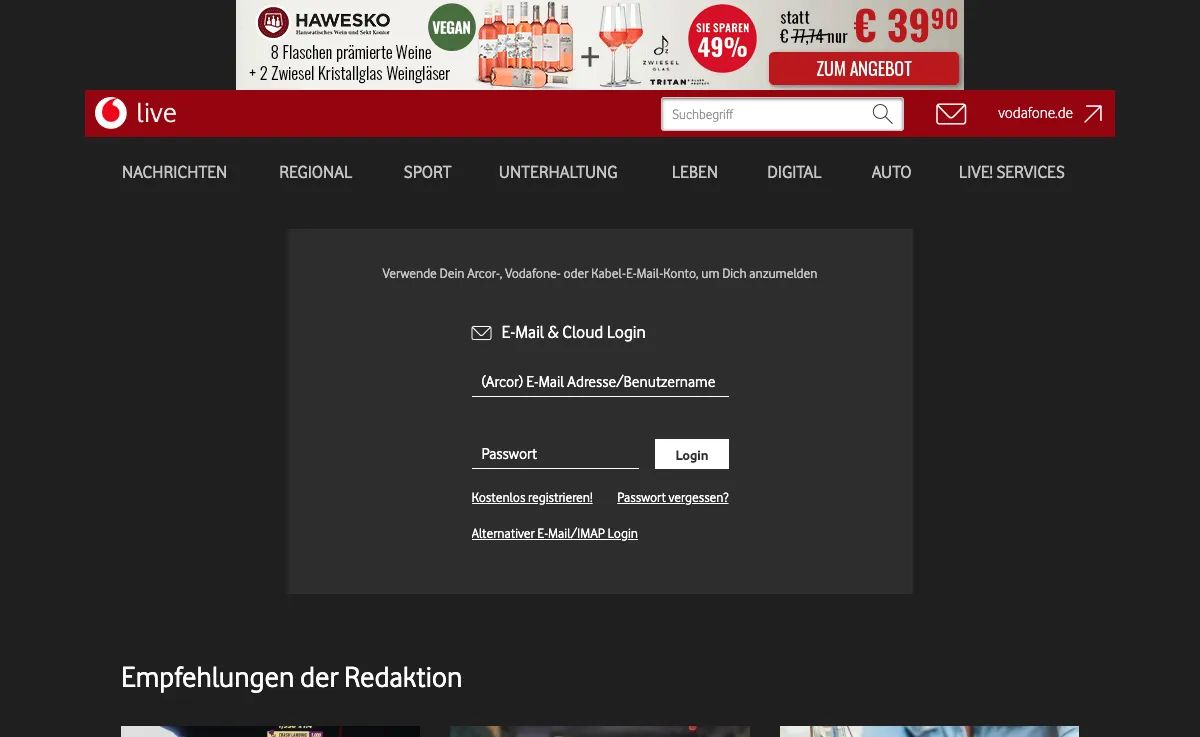
Task: Click the live text next to logo
Action: coord(156,113)
